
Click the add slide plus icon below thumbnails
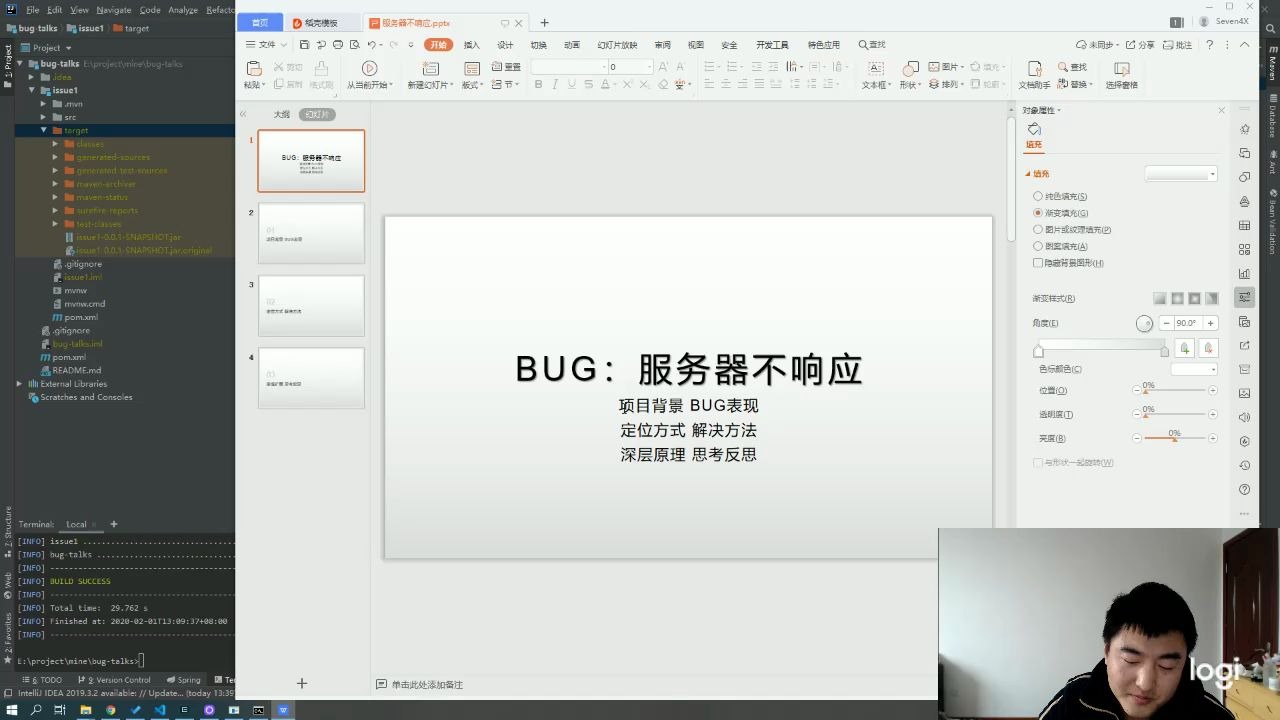[301, 683]
